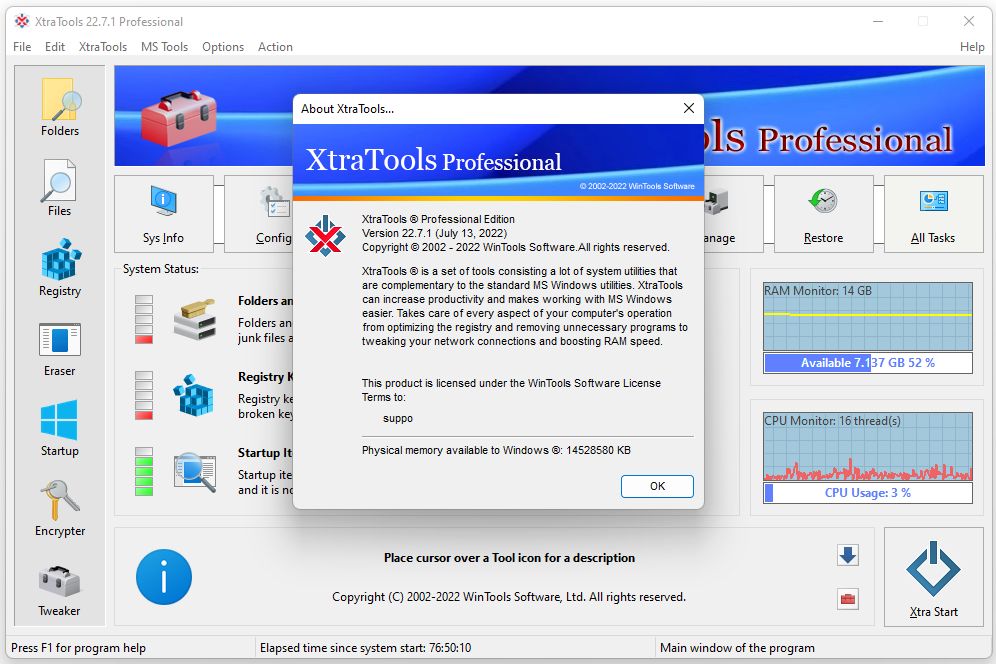Click 'Place cursor over a Tool icon' text
Image resolution: width=996 pixels, height=664 pixels.
509,558
